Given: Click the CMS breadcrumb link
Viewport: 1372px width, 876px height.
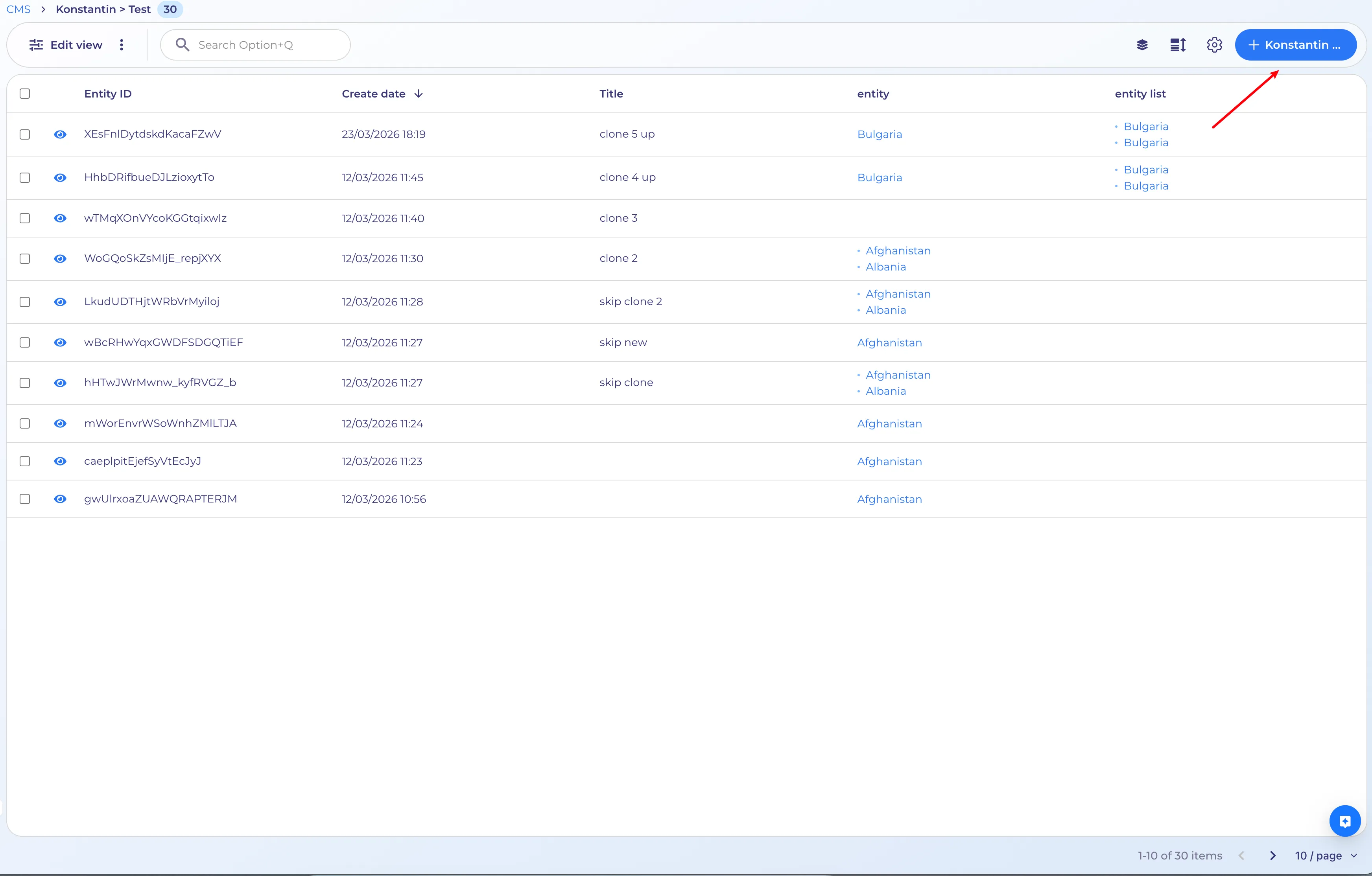Looking at the screenshot, I should [18, 9].
